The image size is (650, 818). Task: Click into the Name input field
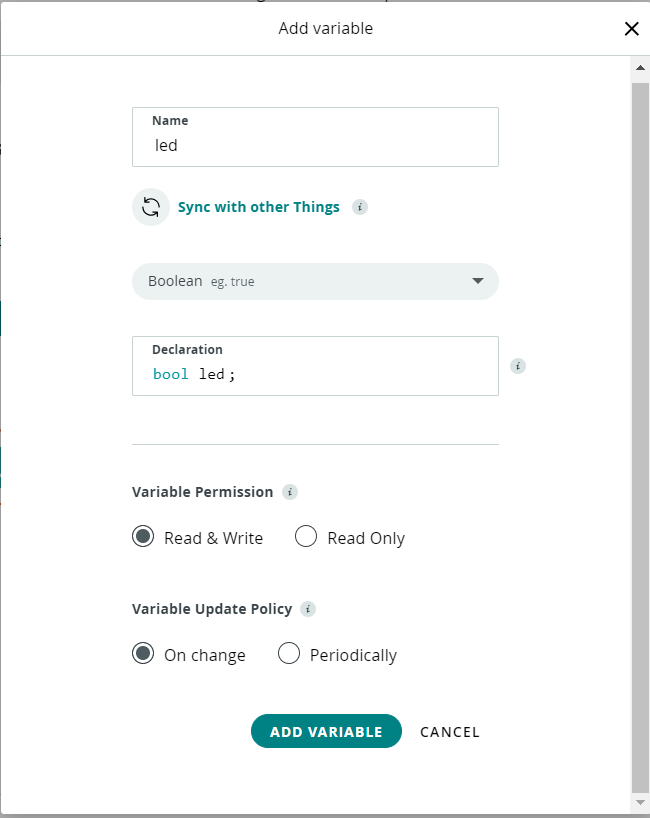coord(315,145)
